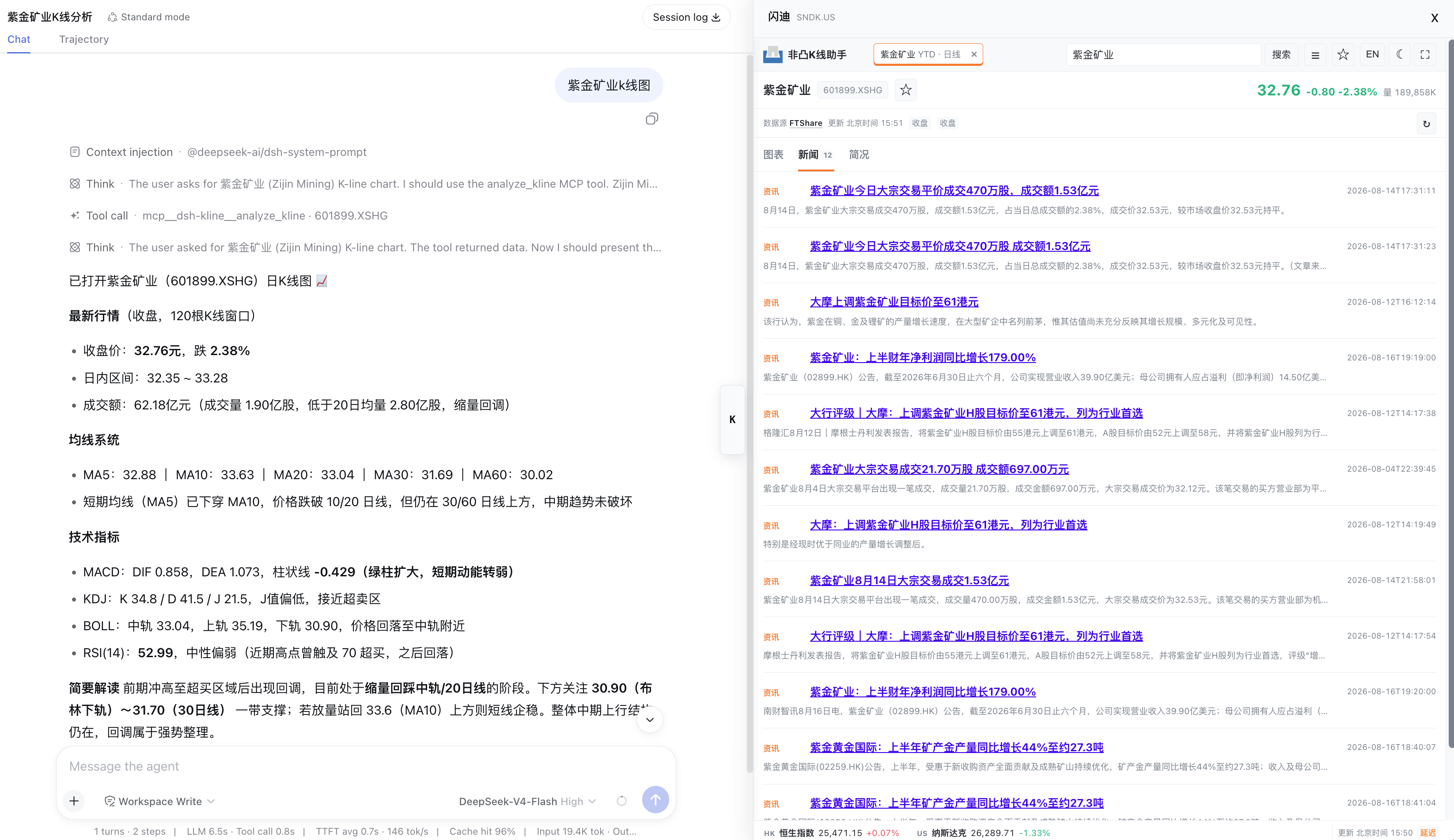The height and width of the screenshot is (840, 1454).
Task: Click the 601899.XSHG ticker badge
Action: 852,90
